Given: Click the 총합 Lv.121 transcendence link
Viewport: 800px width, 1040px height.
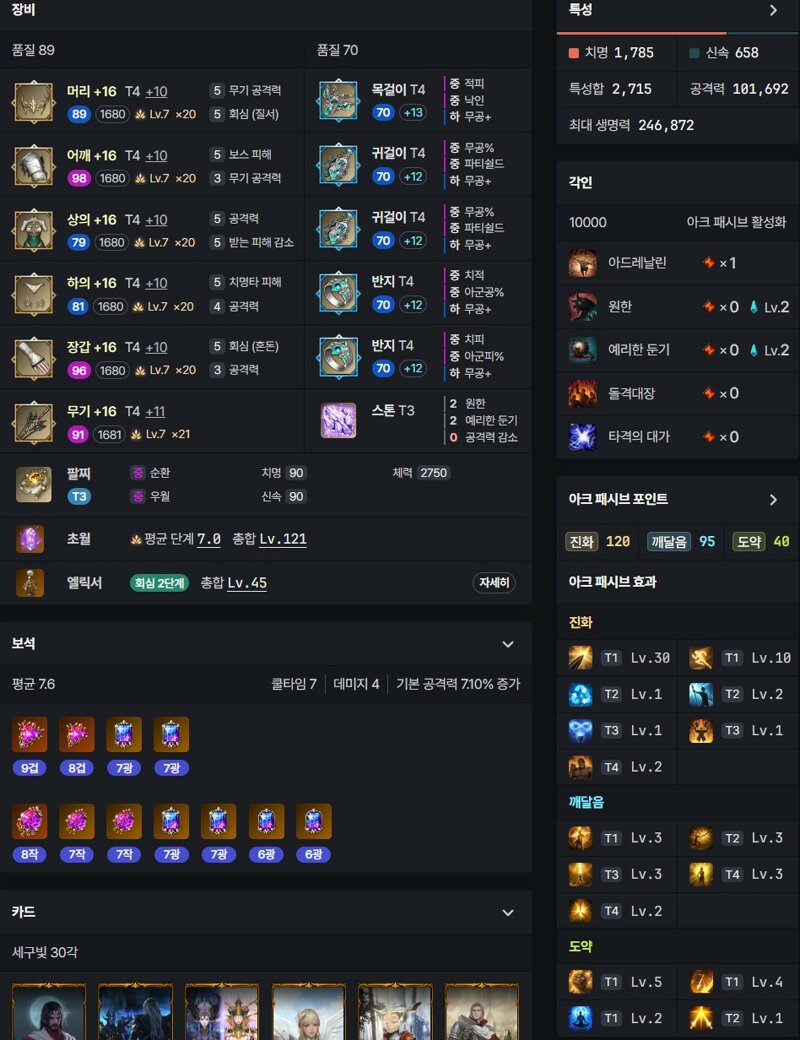Looking at the screenshot, I should point(269,539).
